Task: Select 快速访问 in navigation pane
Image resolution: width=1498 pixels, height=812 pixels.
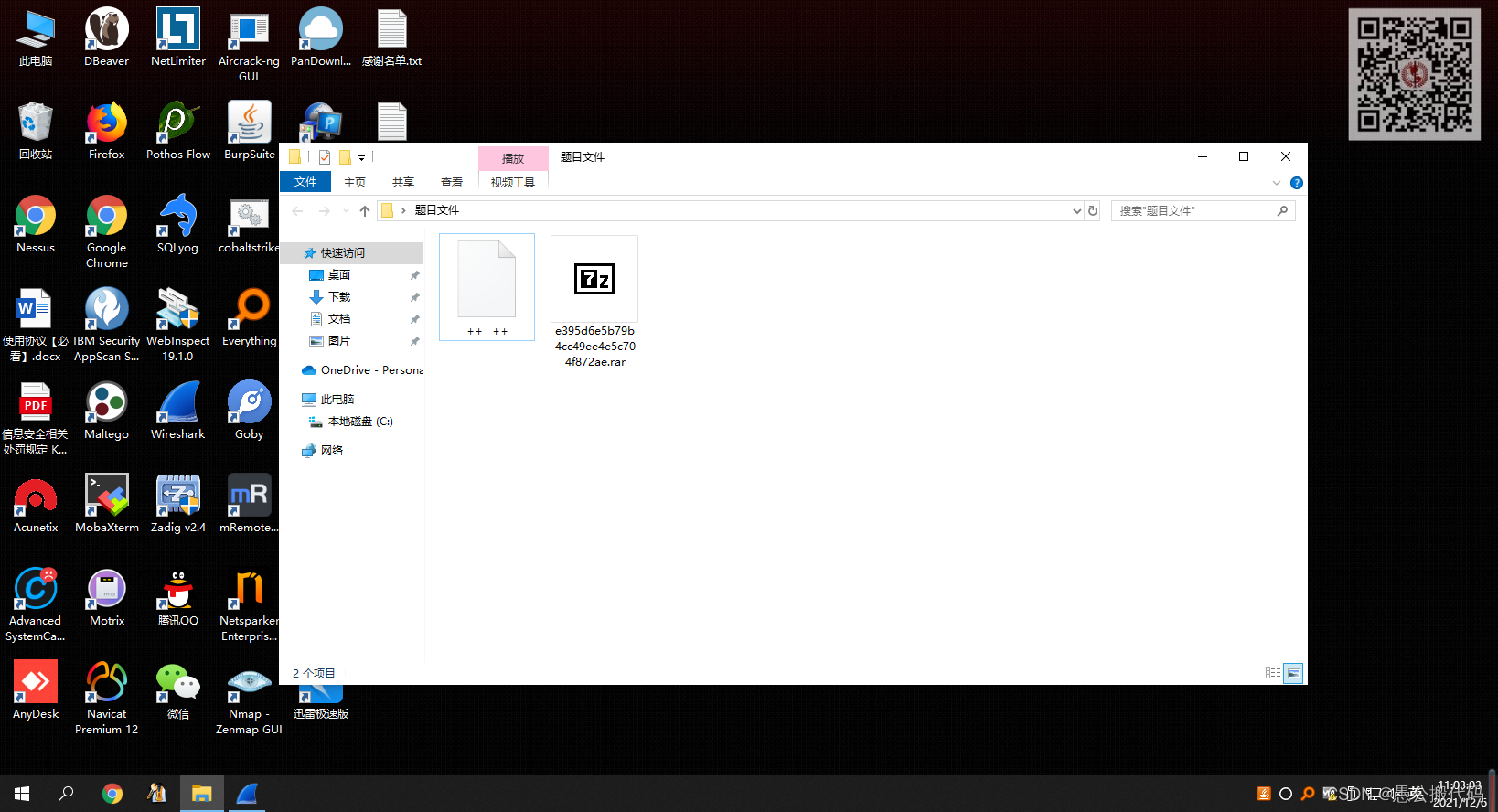Action: pos(352,253)
